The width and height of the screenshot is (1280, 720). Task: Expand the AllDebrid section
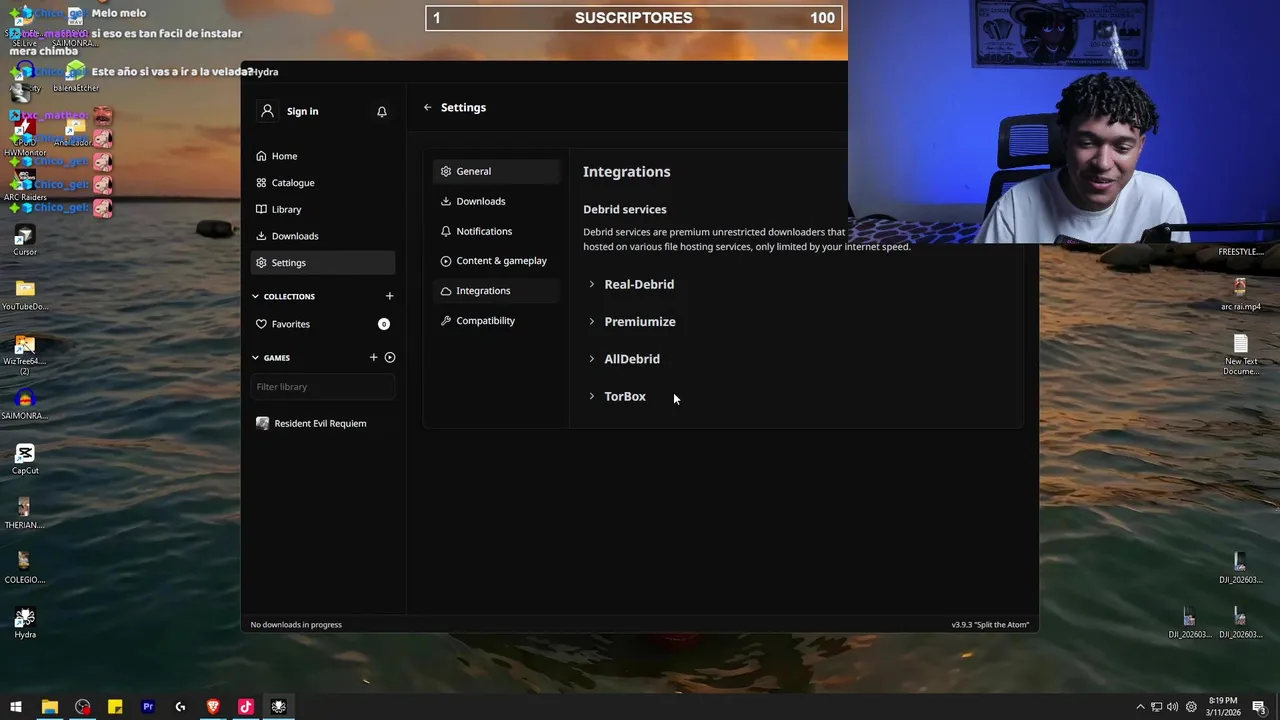coord(624,359)
